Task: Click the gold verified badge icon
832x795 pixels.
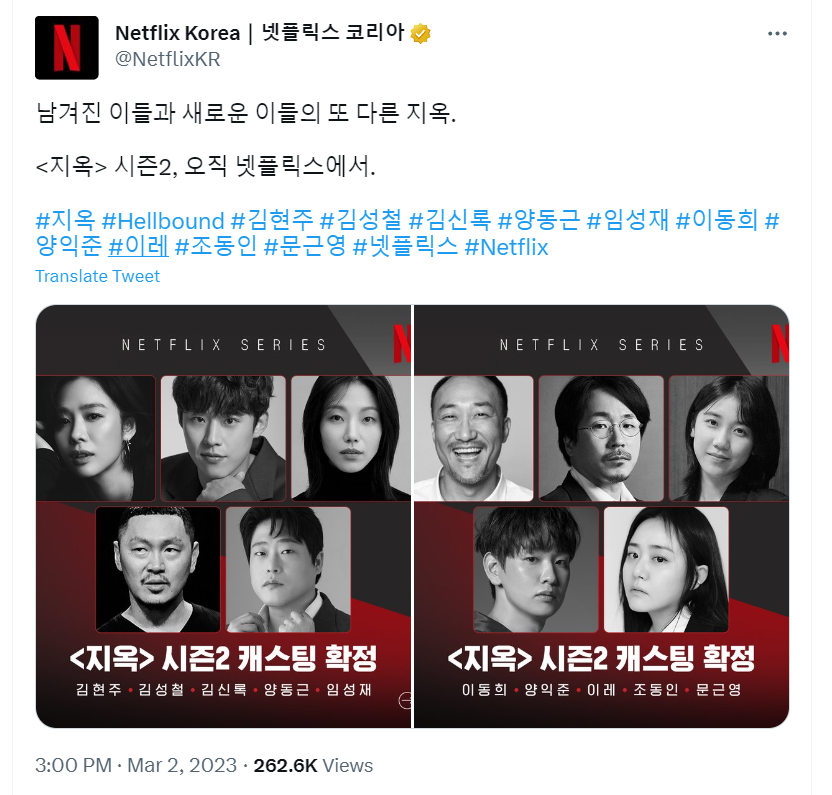Action: (420, 33)
